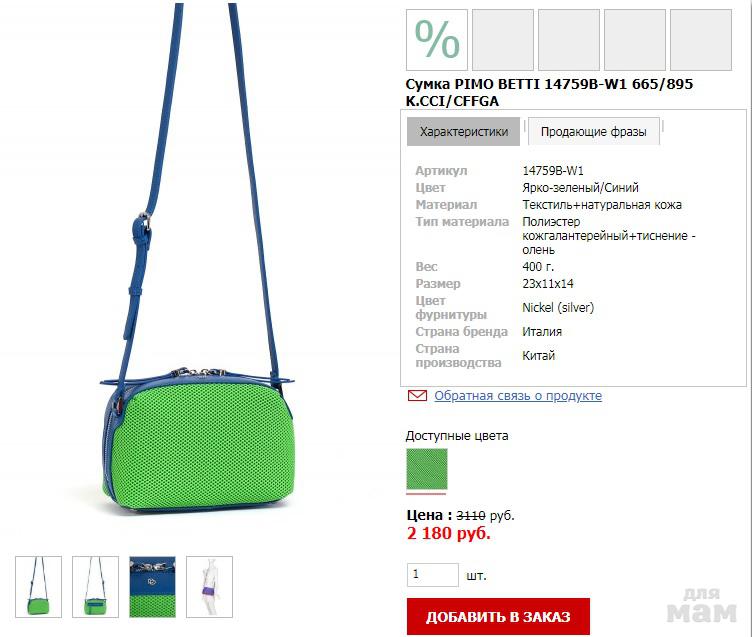Image resolution: width=752 pixels, height=637 pixels.
Task: Choose the green color swatch under Доступные цвета
Action: click(x=427, y=469)
